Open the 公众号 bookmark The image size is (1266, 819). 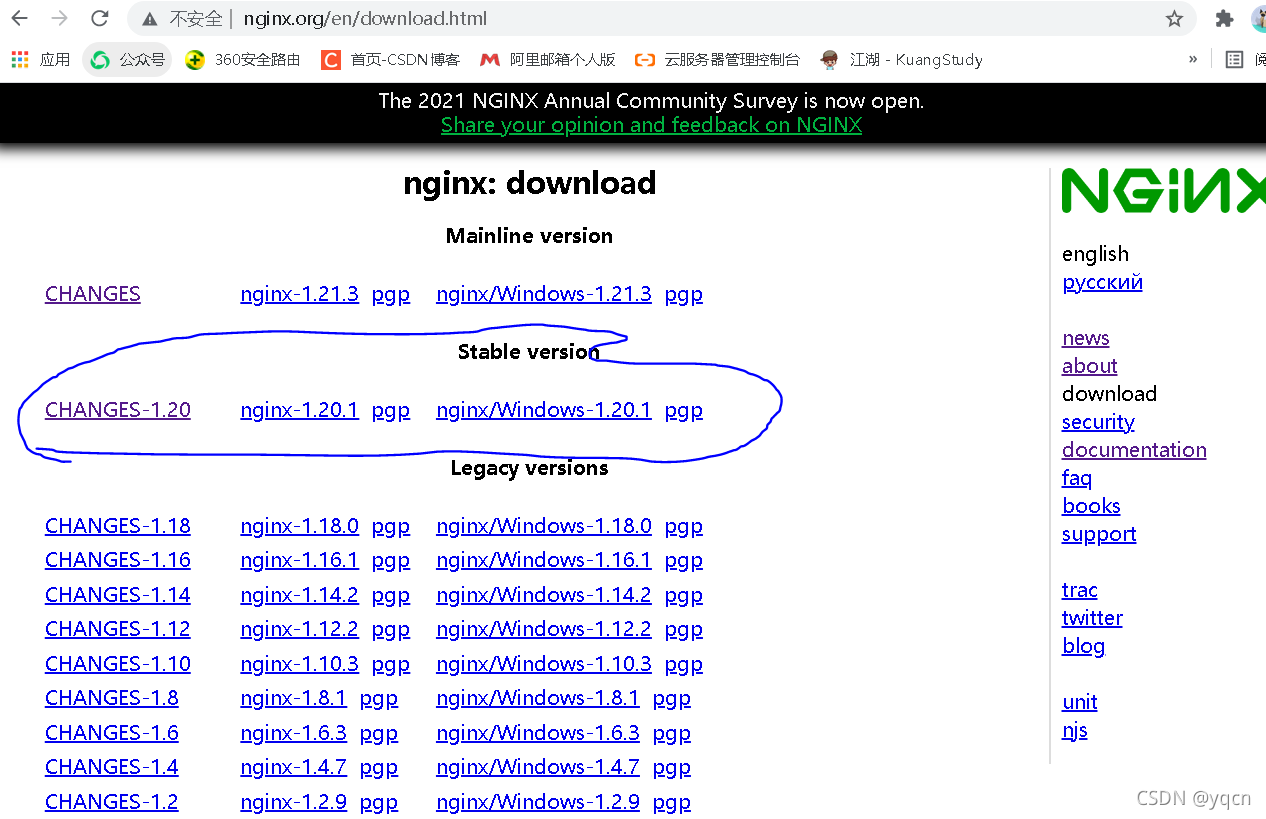click(x=127, y=60)
